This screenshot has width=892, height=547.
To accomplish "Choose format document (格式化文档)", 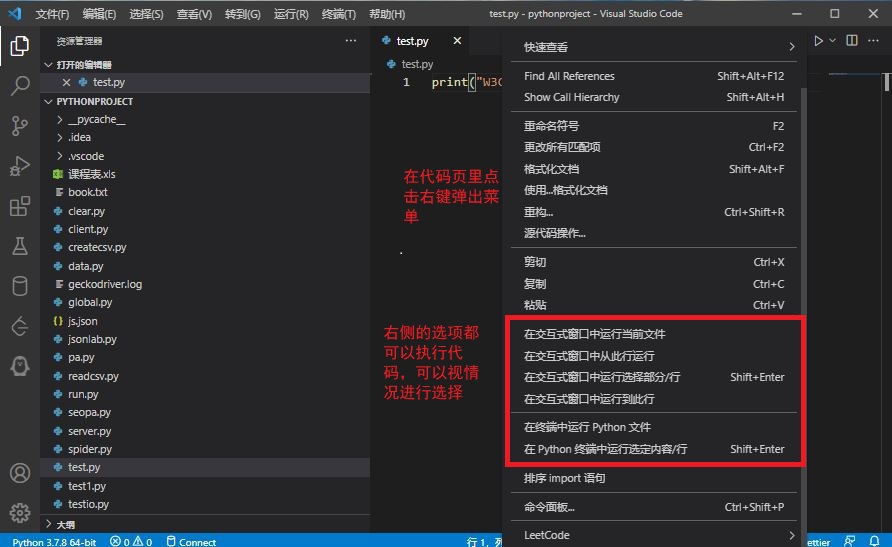I will tap(653, 169).
